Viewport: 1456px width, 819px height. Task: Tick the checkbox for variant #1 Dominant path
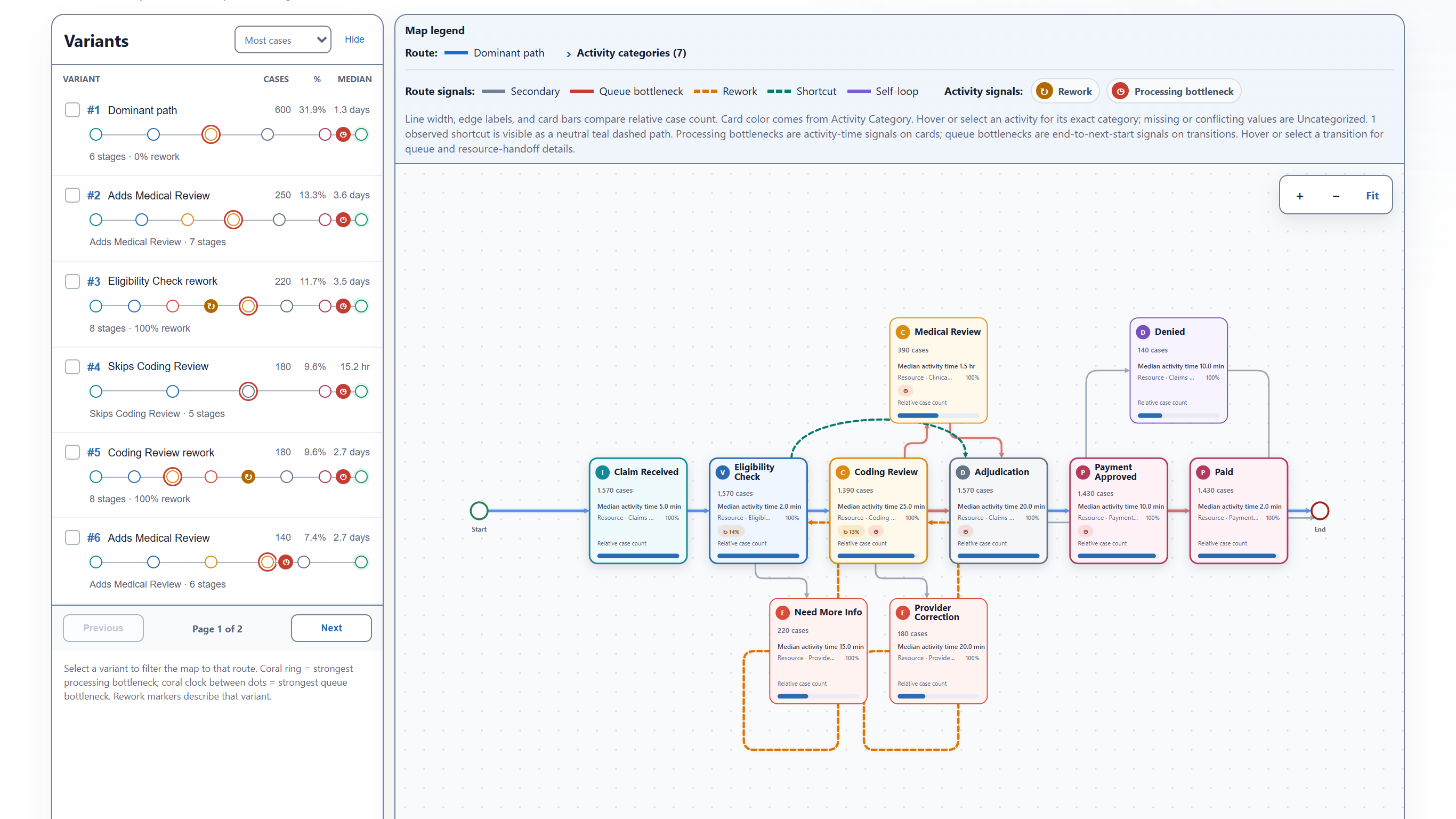coord(72,110)
